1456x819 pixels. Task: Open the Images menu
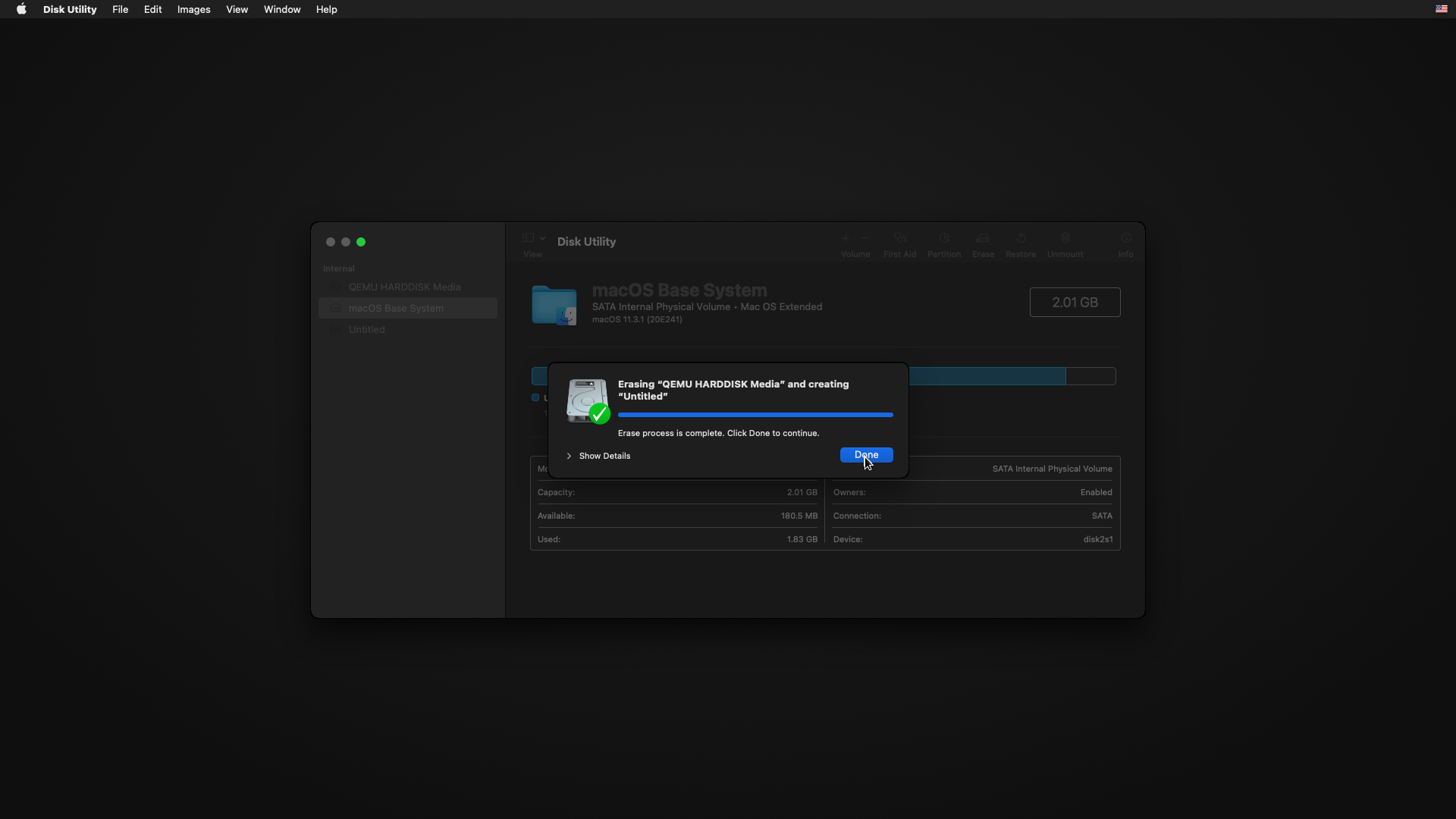[193, 9]
